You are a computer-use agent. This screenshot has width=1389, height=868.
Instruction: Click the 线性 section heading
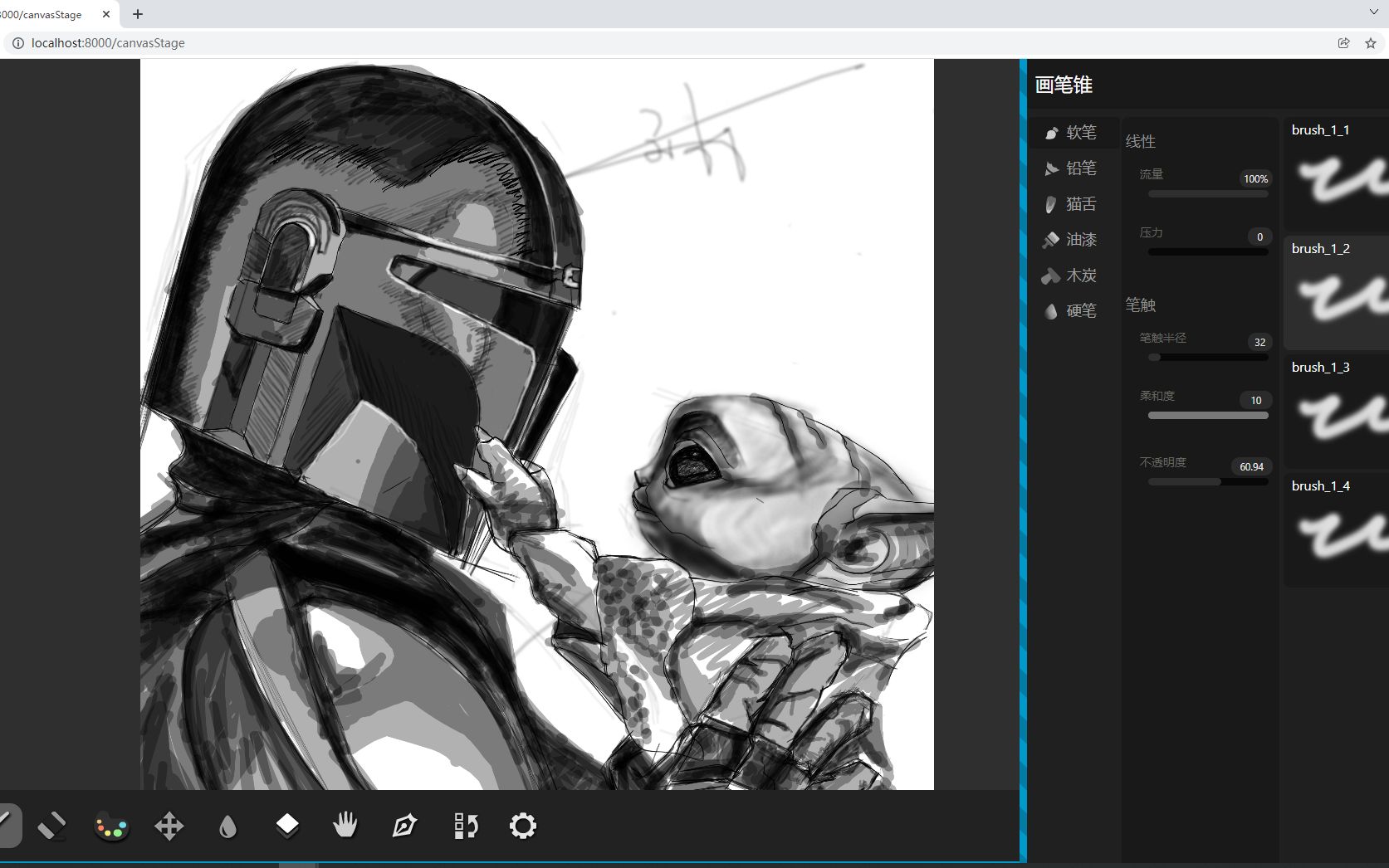pyautogui.click(x=1140, y=142)
